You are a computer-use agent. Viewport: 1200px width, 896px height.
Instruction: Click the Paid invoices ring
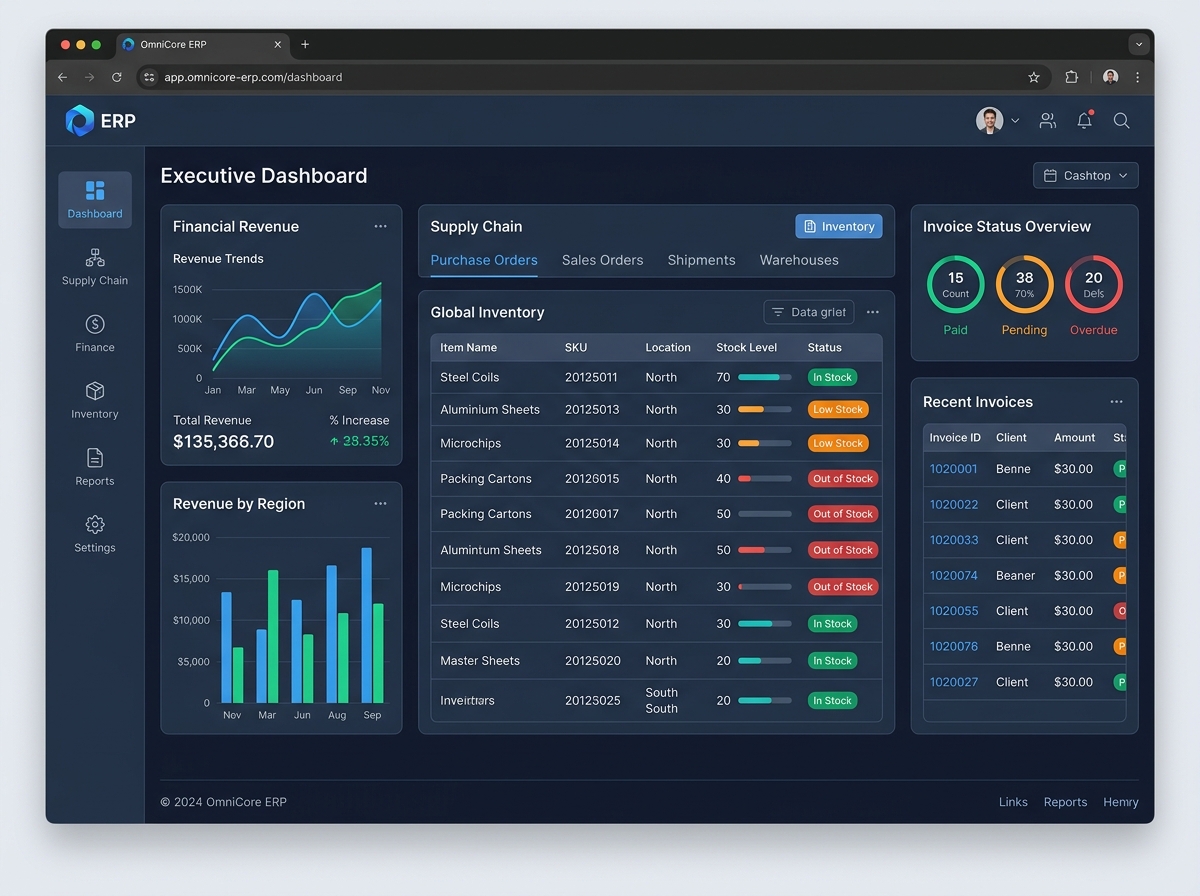(956, 284)
